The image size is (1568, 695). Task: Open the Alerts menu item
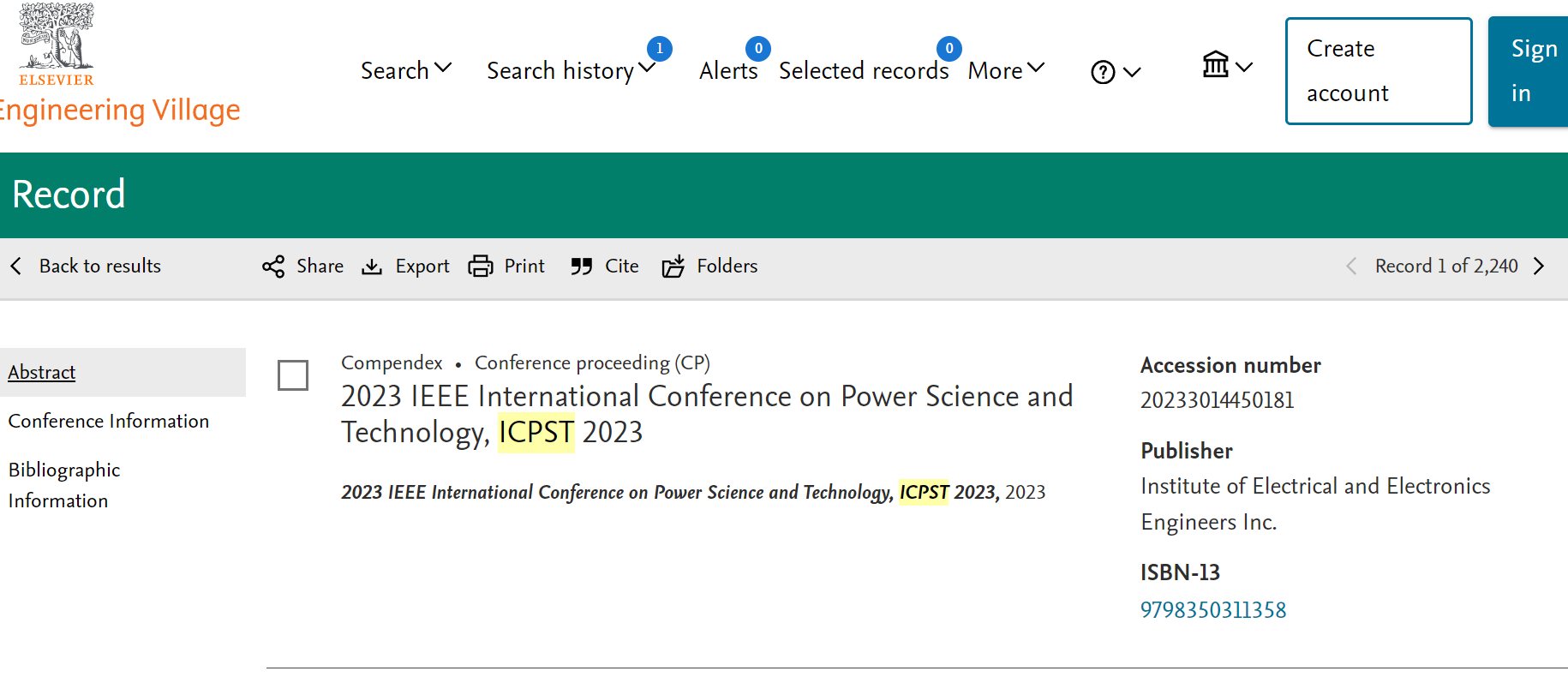pyautogui.click(x=728, y=71)
